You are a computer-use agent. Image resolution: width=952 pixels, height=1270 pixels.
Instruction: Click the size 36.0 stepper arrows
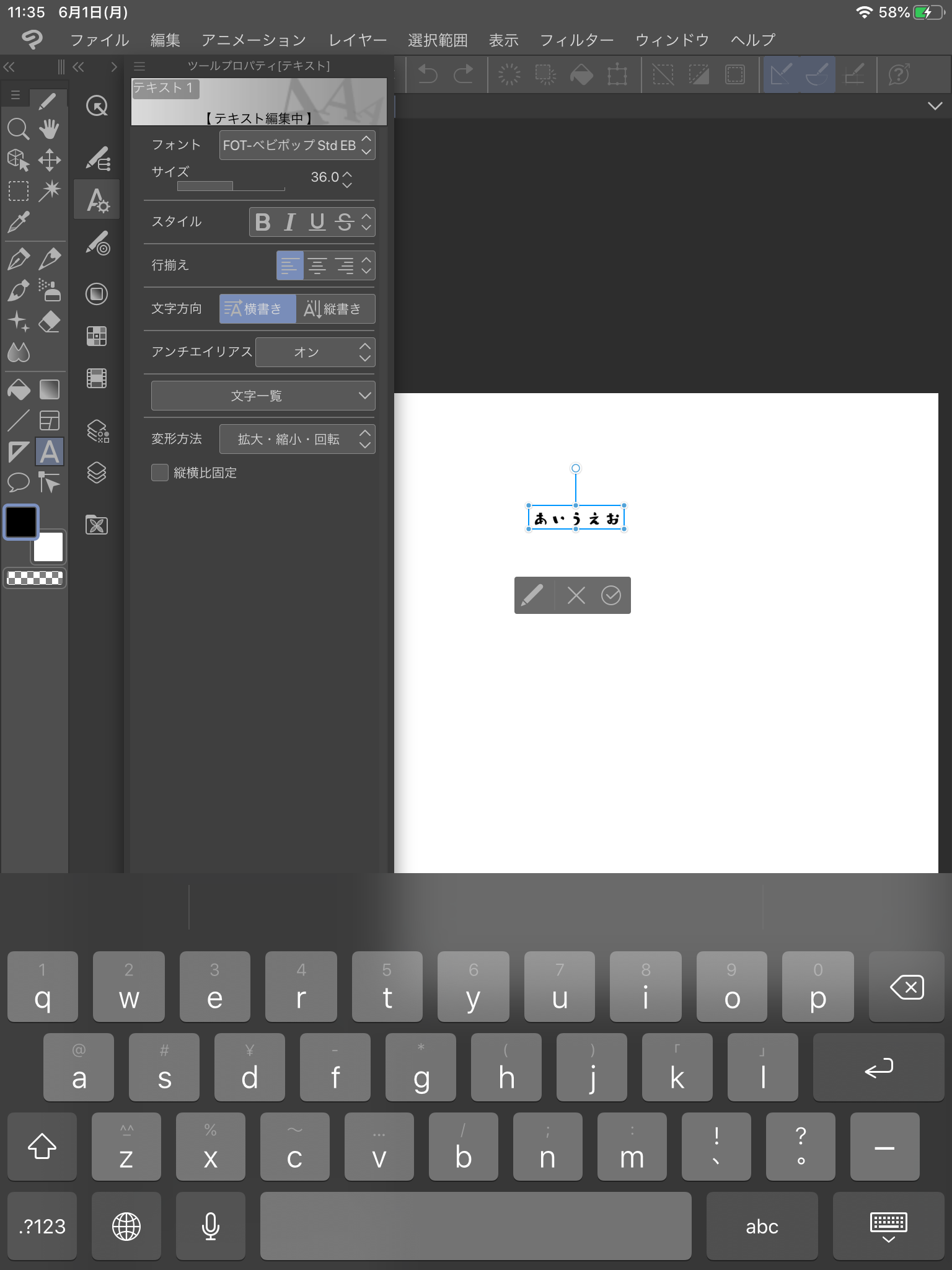347,179
